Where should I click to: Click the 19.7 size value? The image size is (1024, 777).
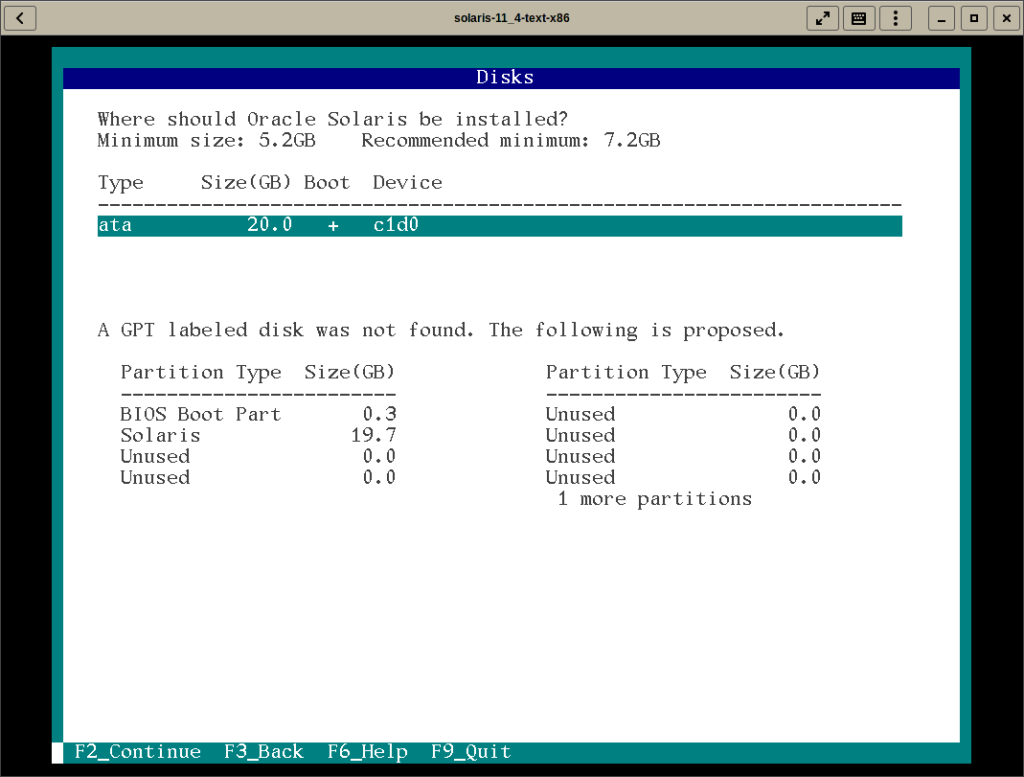point(374,435)
